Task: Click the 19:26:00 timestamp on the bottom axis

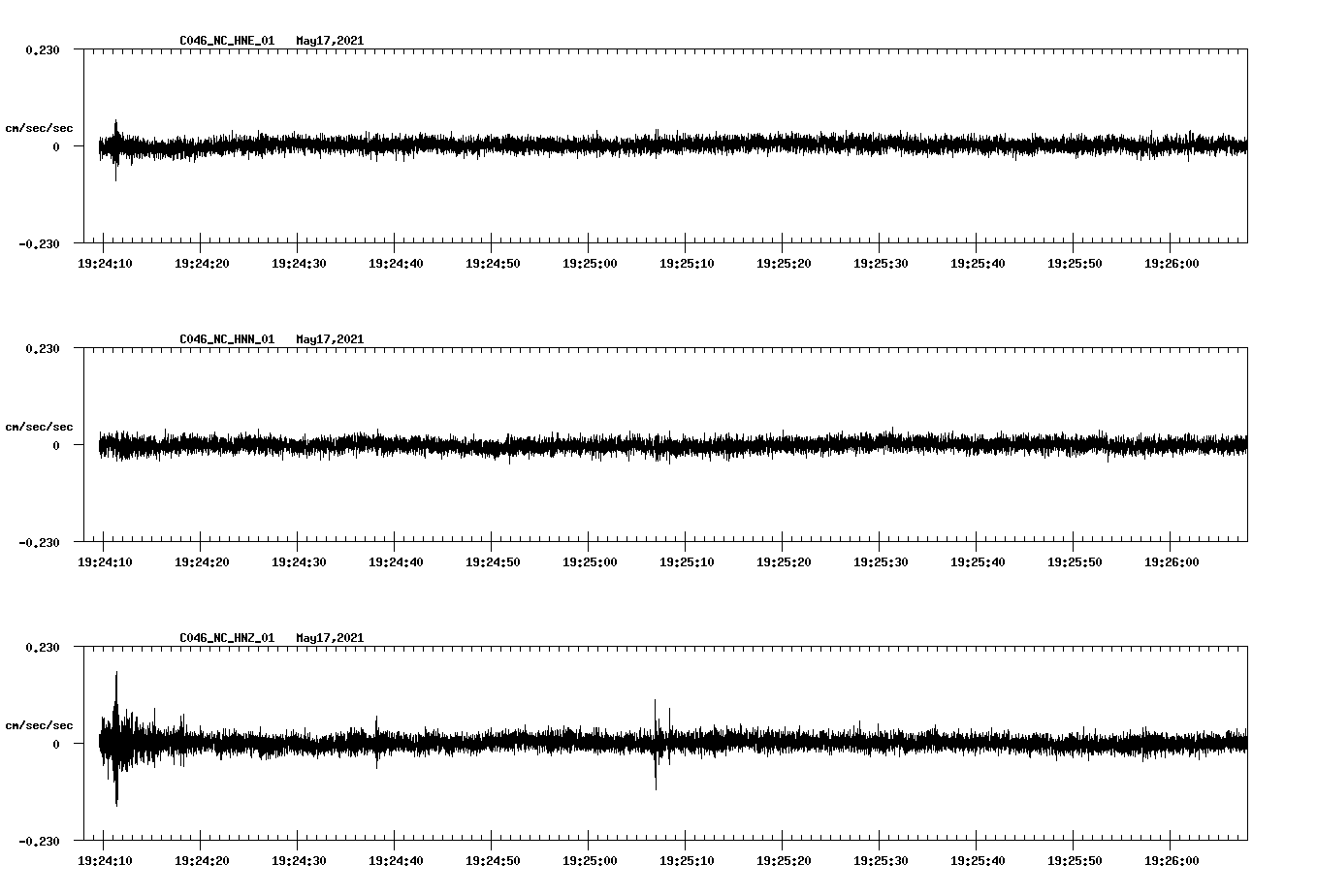Action: pyautogui.click(x=1171, y=859)
